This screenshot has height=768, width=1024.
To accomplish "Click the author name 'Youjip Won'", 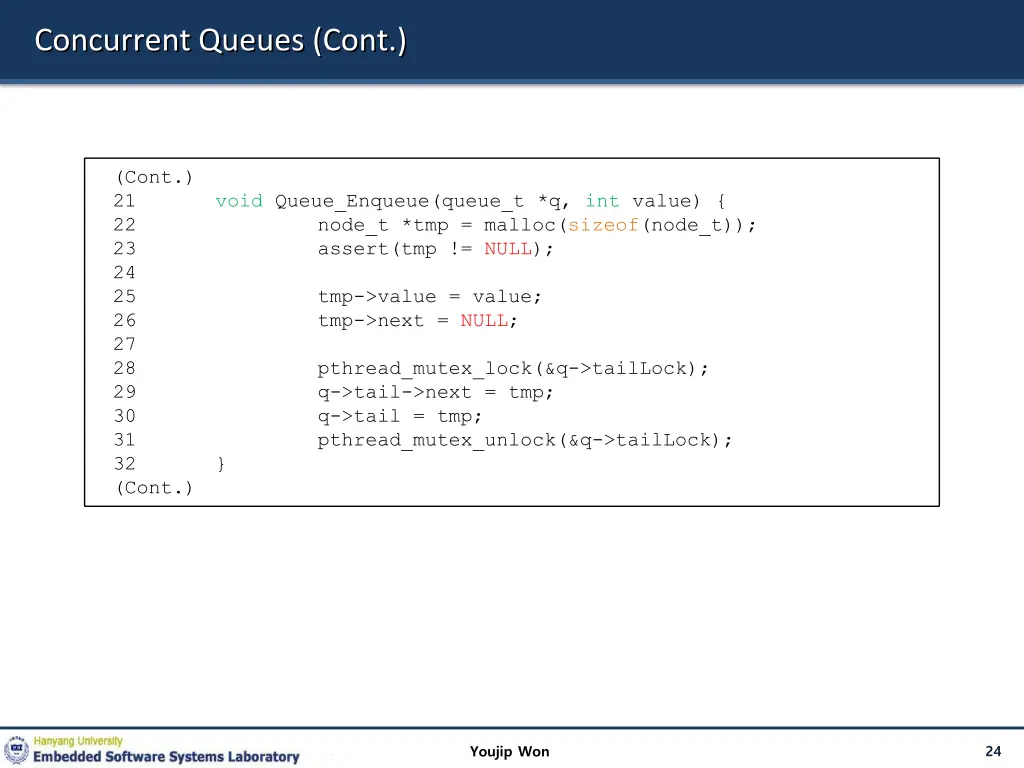I will click(509, 752).
